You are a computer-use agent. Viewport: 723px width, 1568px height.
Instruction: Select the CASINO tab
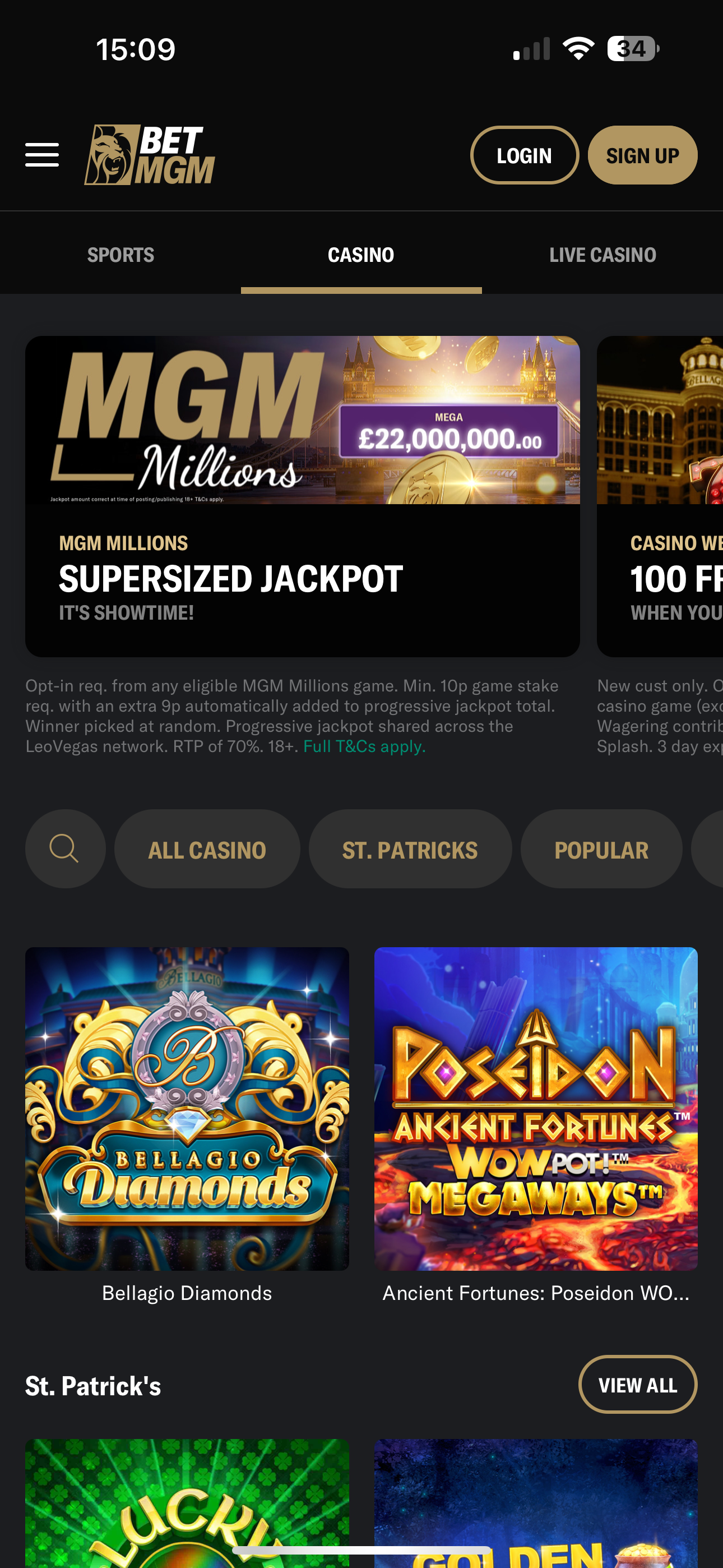[x=361, y=254]
